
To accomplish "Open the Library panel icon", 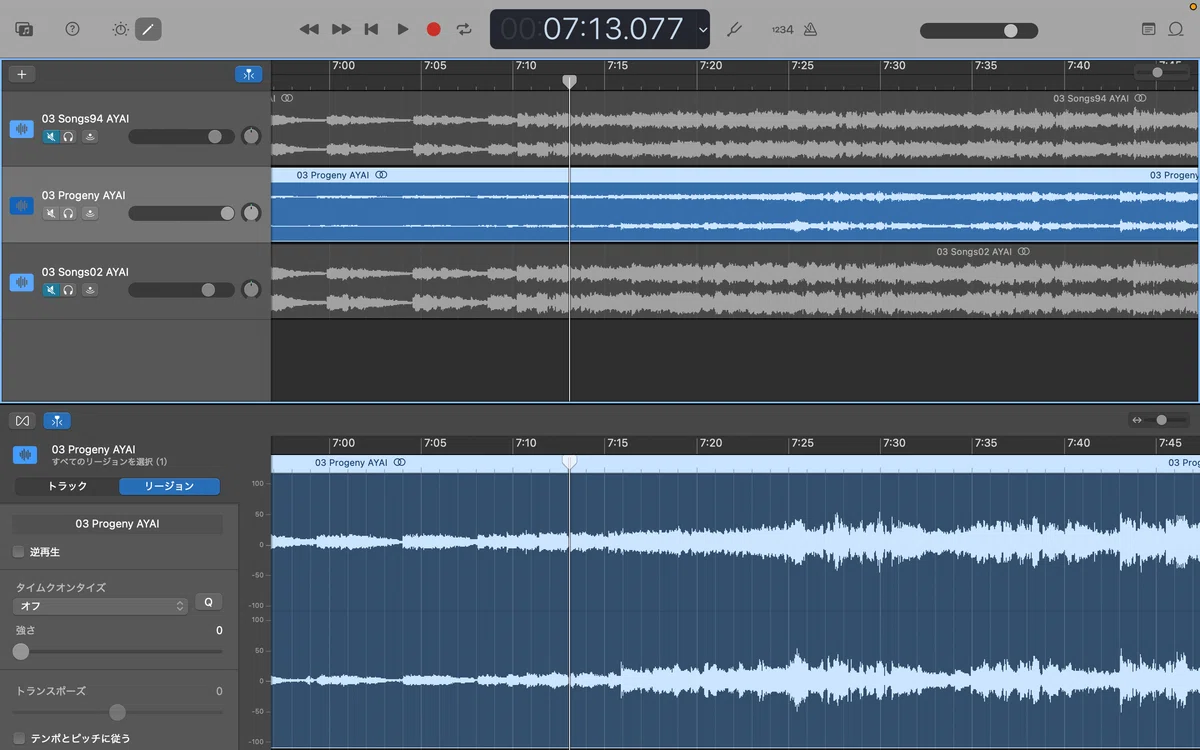I will click(x=24, y=29).
